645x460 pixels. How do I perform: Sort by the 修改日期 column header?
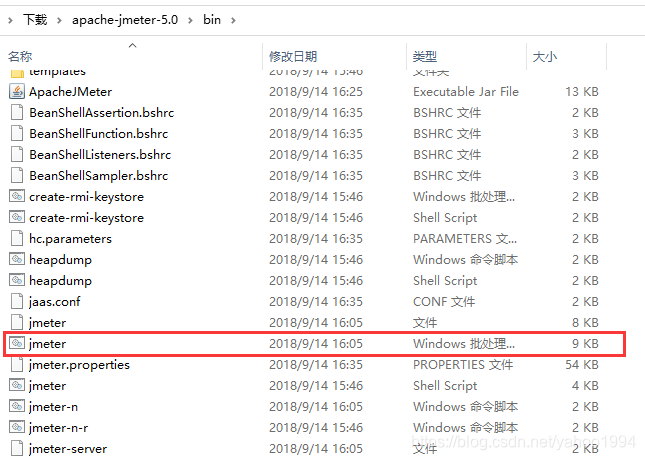(293, 56)
